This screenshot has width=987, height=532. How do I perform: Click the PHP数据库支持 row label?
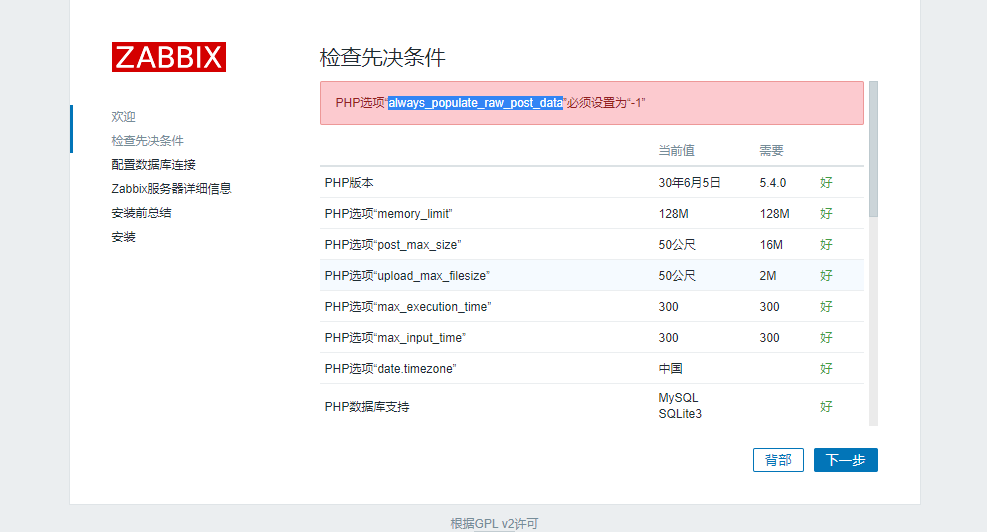tap(367, 407)
